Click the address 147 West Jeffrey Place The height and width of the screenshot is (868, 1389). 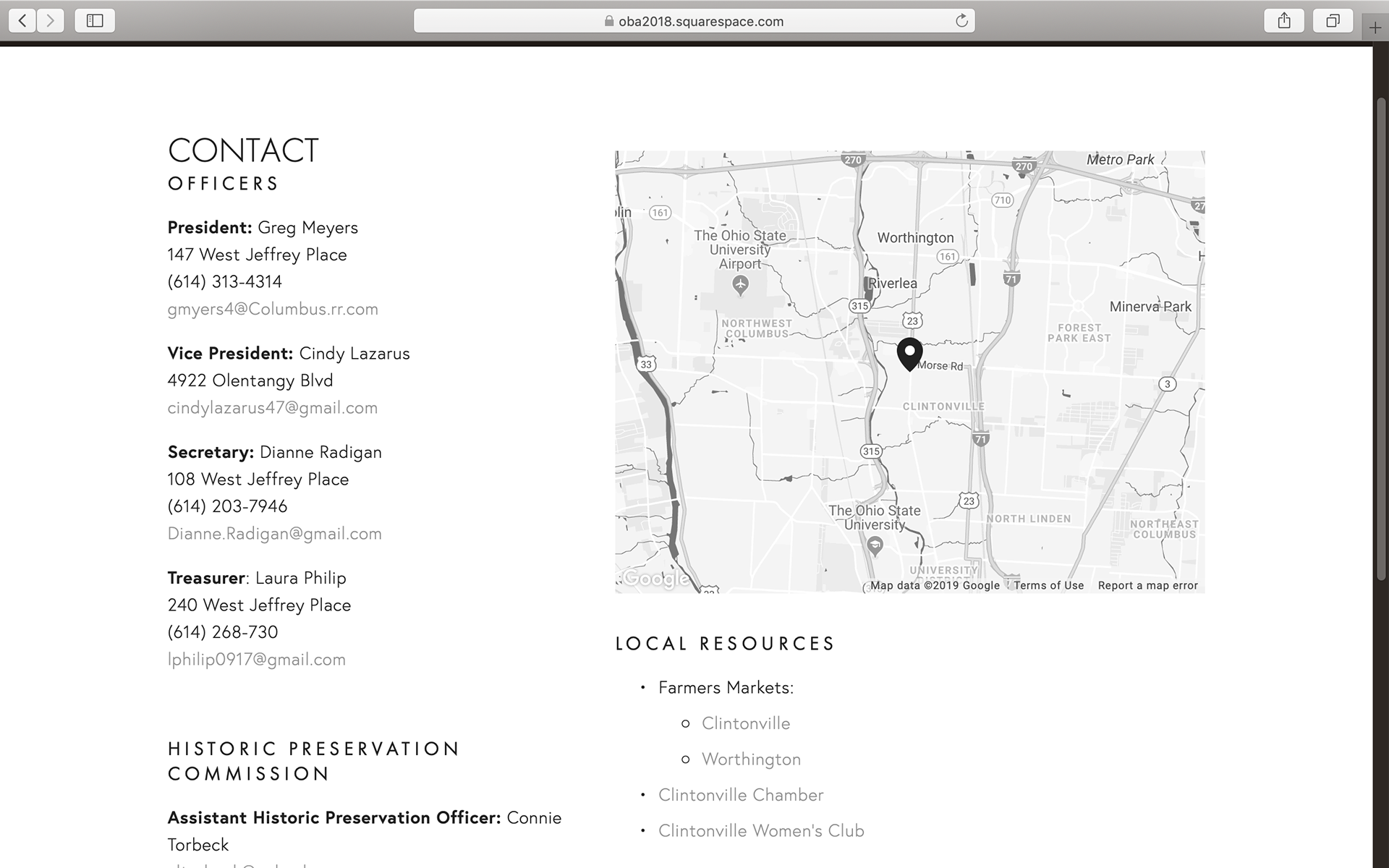pyautogui.click(x=257, y=255)
